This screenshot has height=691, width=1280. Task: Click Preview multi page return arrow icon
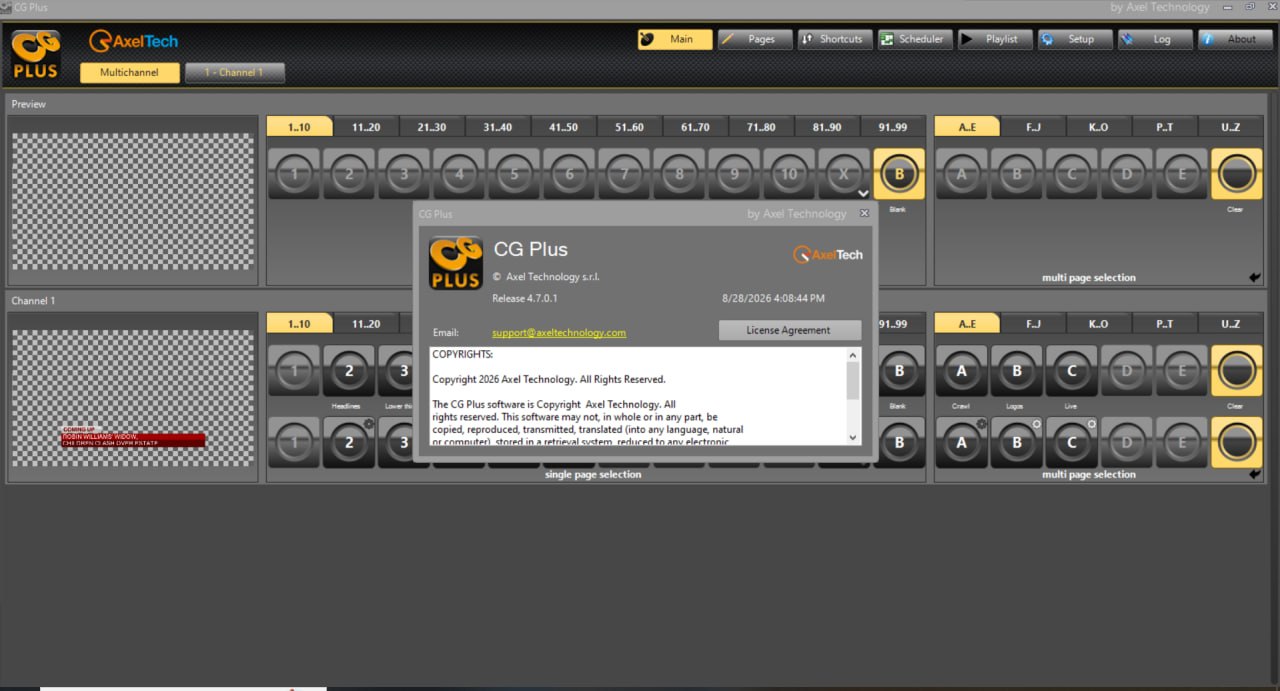click(x=1255, y=278)
